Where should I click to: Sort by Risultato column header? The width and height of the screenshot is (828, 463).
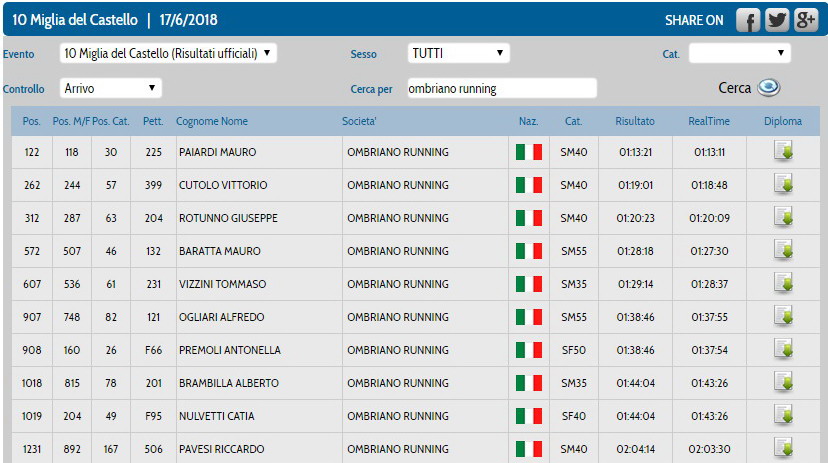coord(635,122)
